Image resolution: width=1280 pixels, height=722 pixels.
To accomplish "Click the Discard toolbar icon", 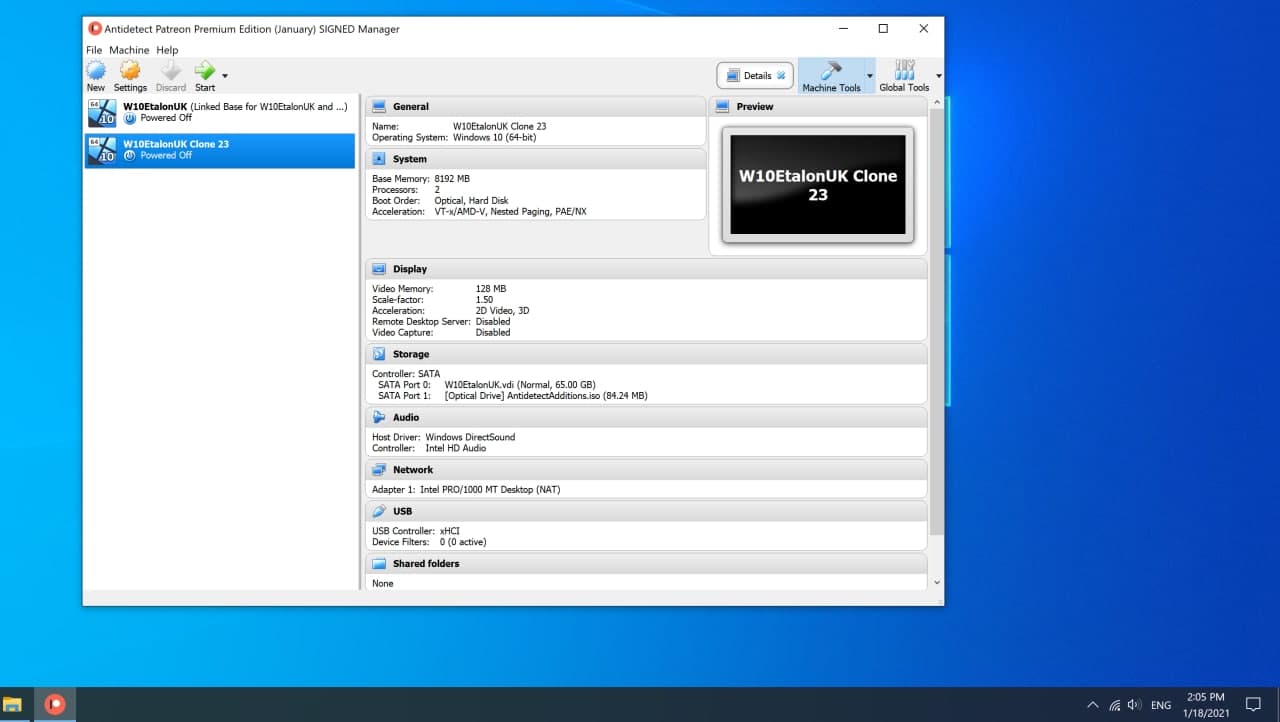I will [x=171, y=75].
